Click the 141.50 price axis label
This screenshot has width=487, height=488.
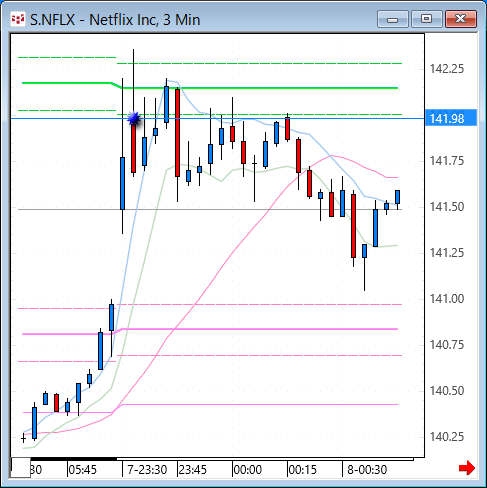[447, 207]
